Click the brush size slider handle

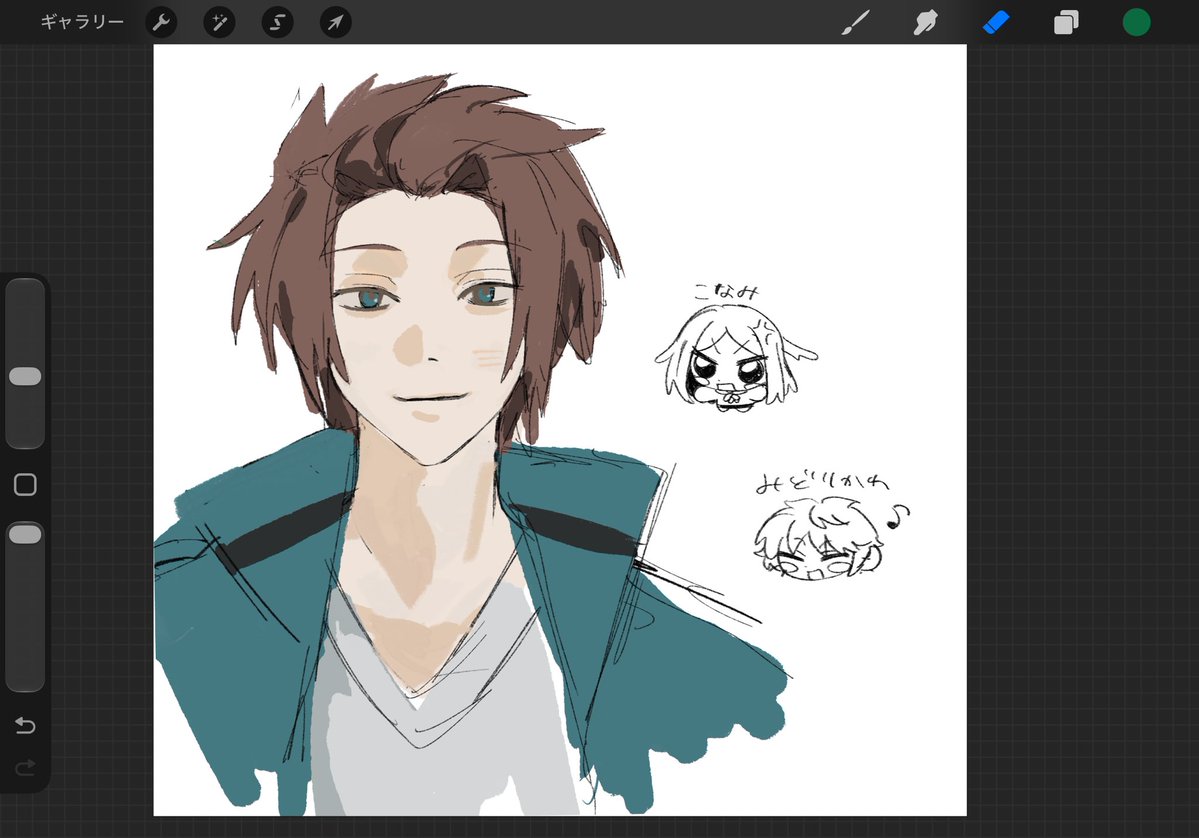25,376
